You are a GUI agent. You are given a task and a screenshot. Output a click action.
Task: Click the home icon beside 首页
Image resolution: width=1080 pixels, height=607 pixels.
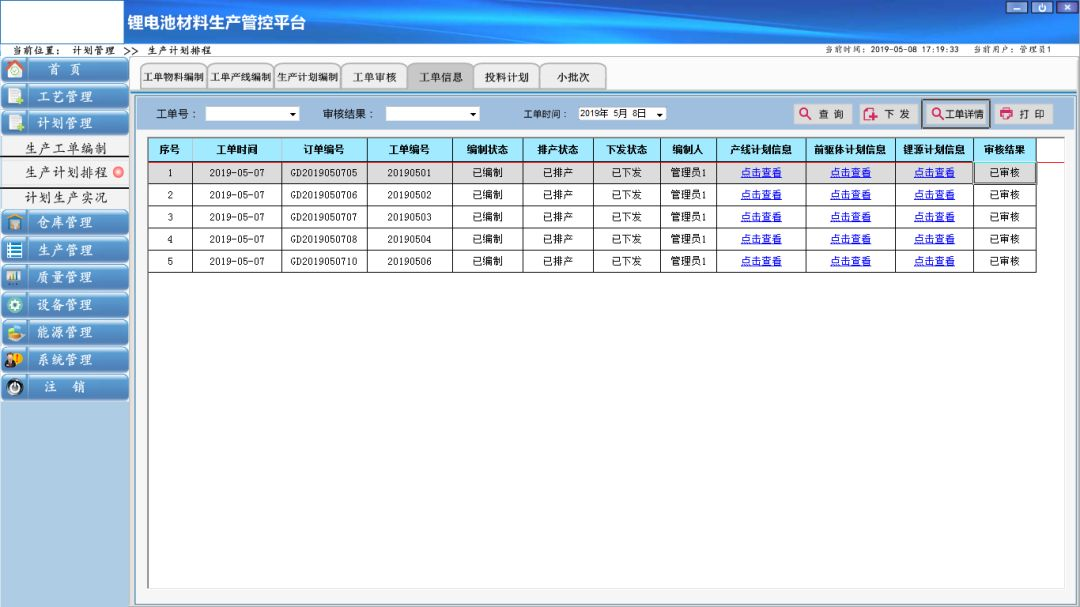point(14,70)
